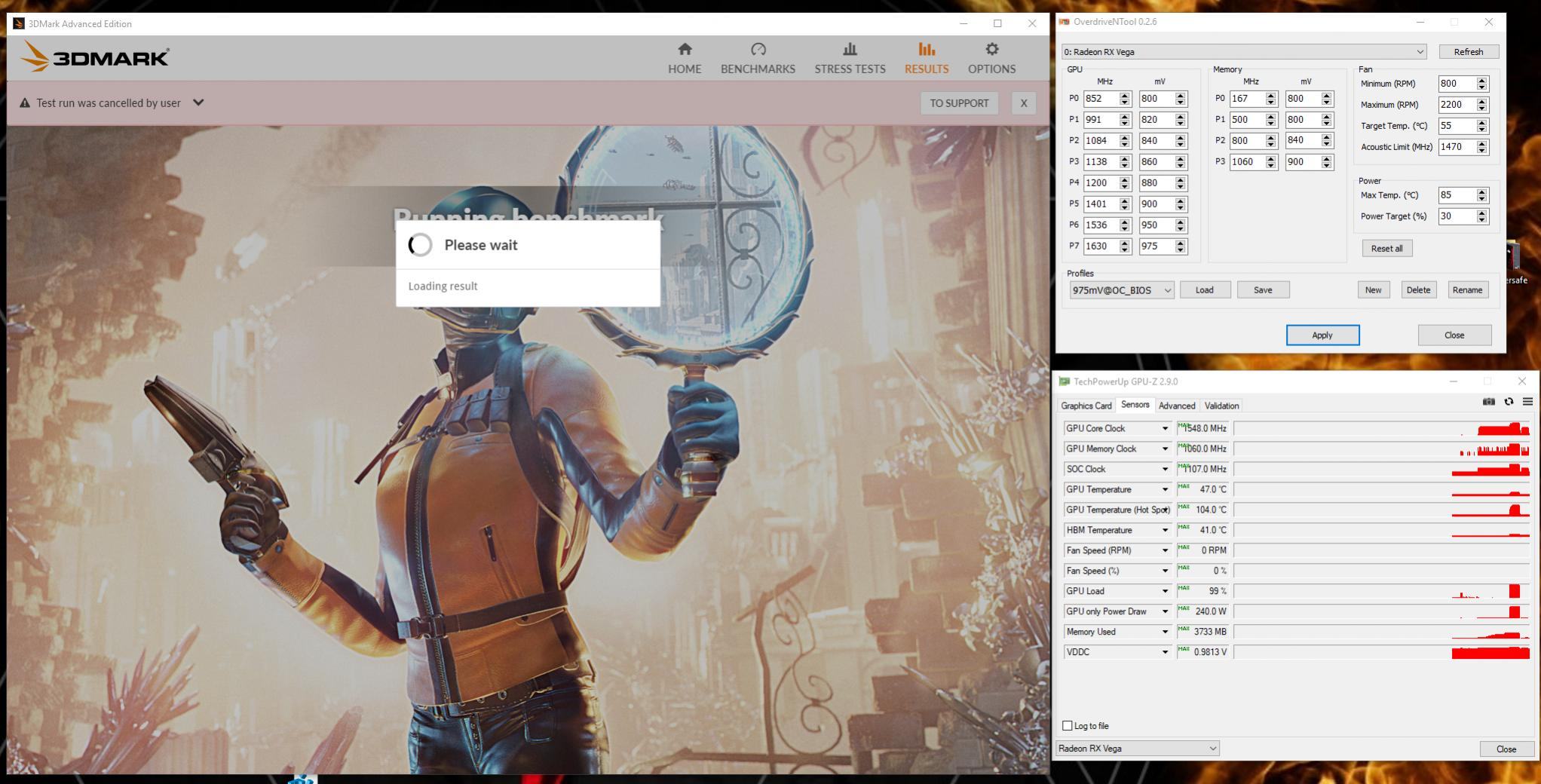Open the GPU-Z Validation tab
1541x784 pixels.
[1221, 406]
